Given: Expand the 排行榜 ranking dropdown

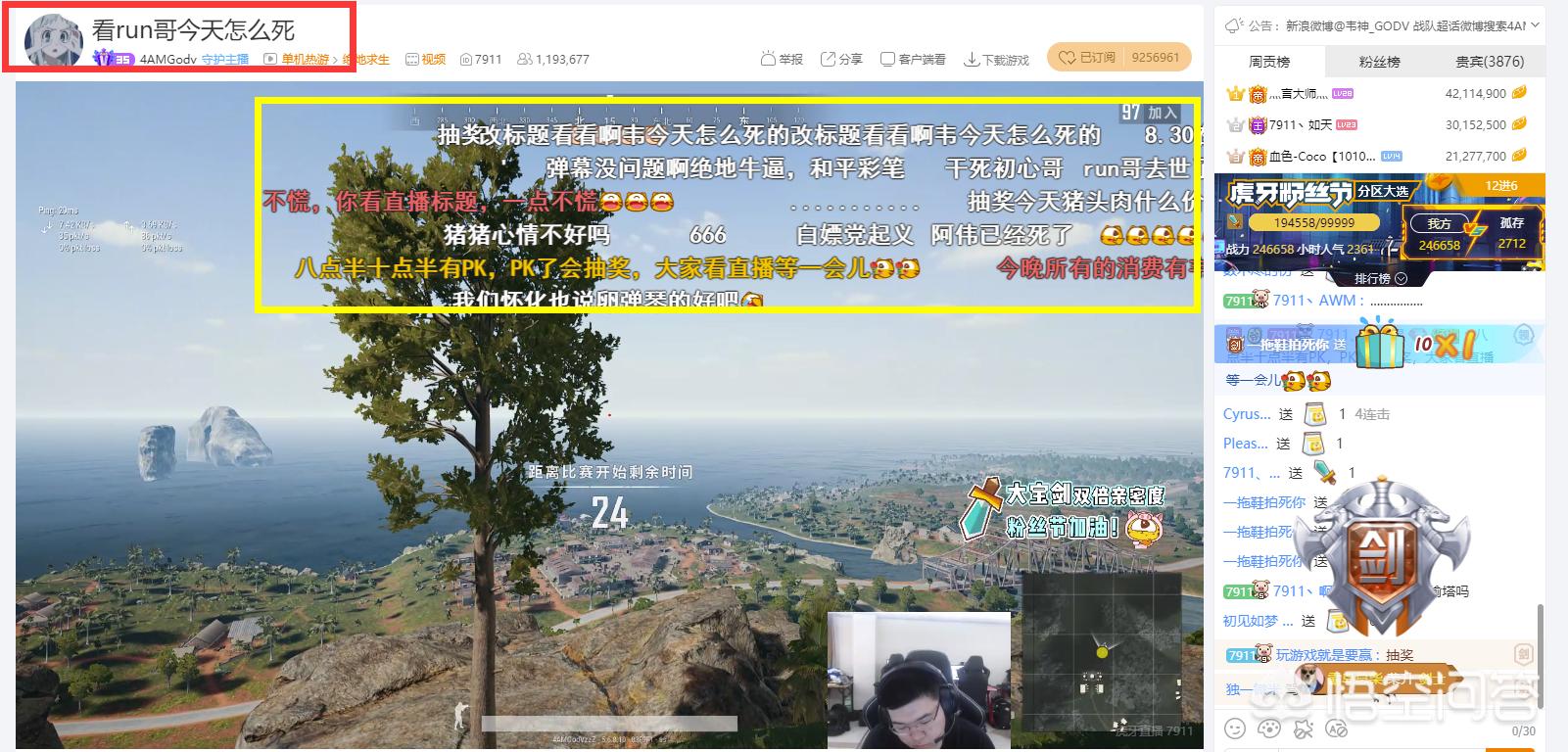Looking at the screenshot, I should tap(1381, 279).
